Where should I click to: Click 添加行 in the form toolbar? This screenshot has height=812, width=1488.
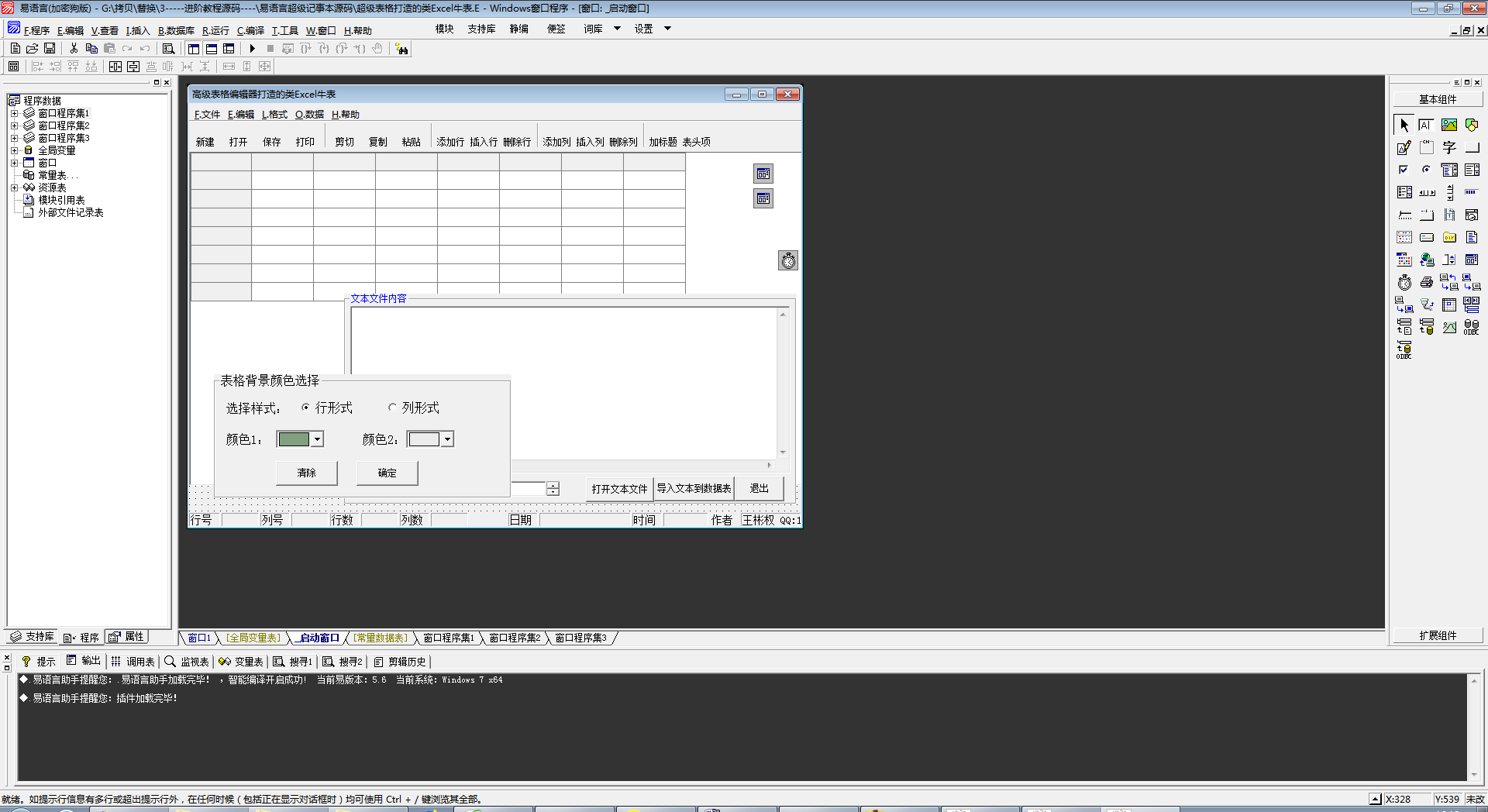click(x=450, y=142)
